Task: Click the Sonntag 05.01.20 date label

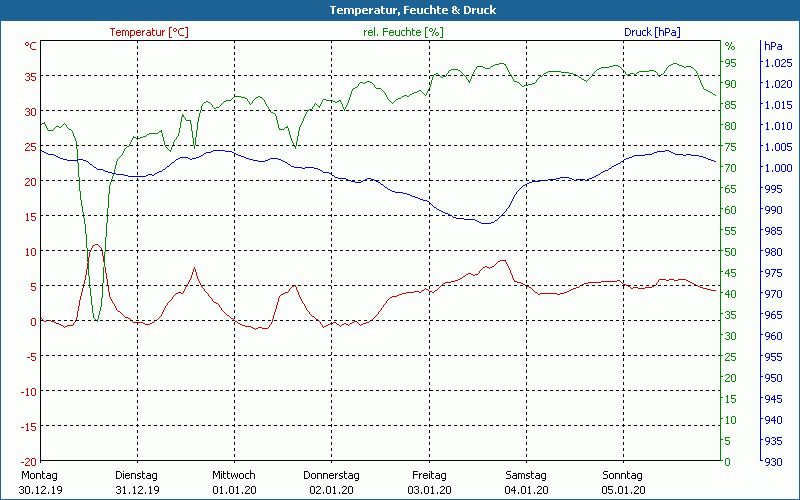Action: coord(624,482)
